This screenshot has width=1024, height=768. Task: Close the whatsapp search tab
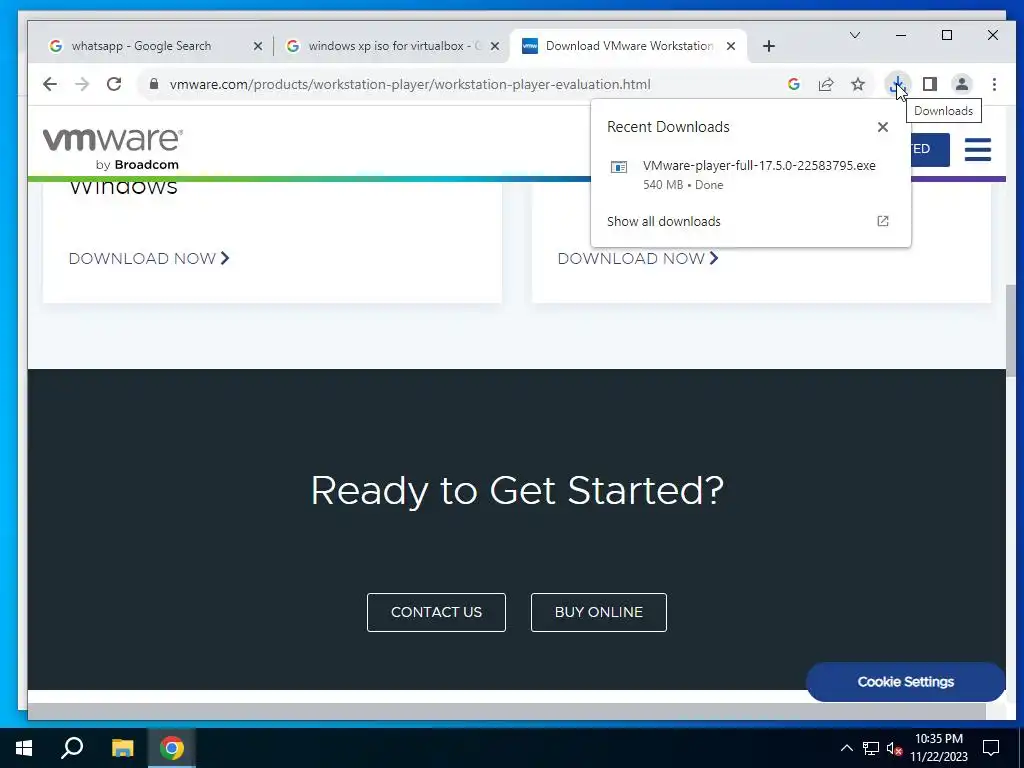pyautogui.click(x=258, y=46)
